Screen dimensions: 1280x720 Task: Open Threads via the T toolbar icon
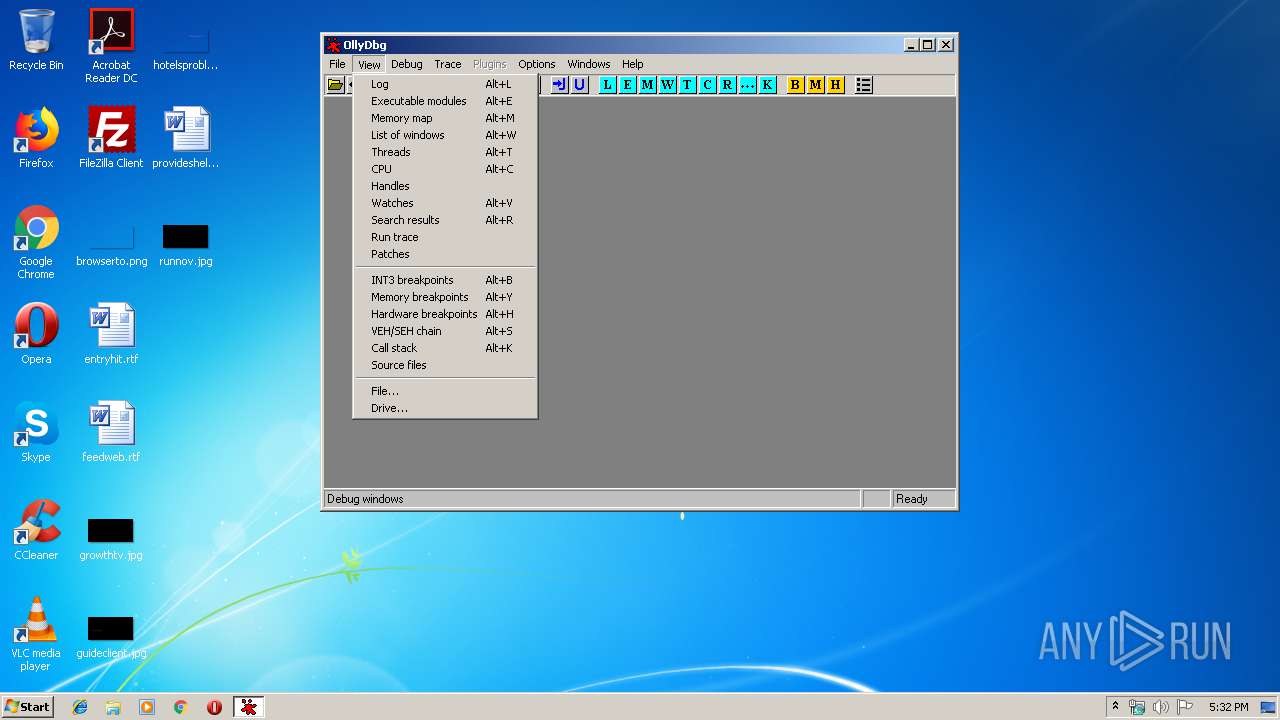coord(687,85)
